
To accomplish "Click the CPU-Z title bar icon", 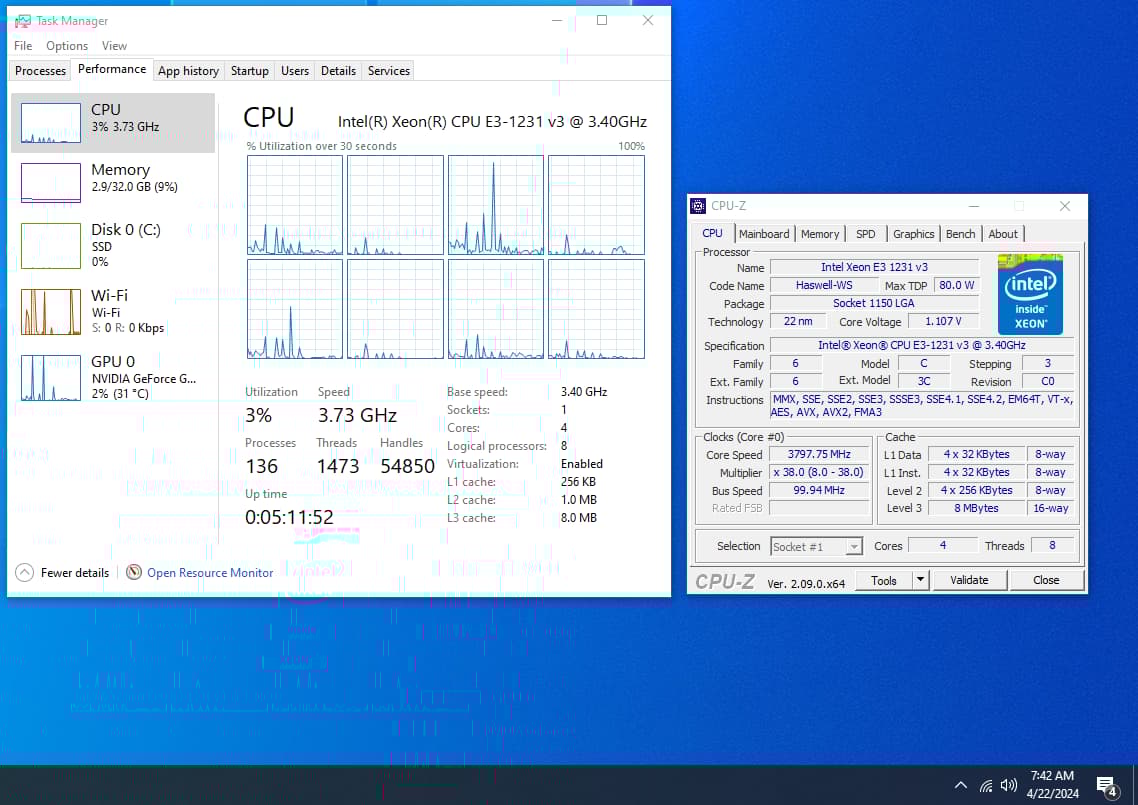I will click(697, 206).
